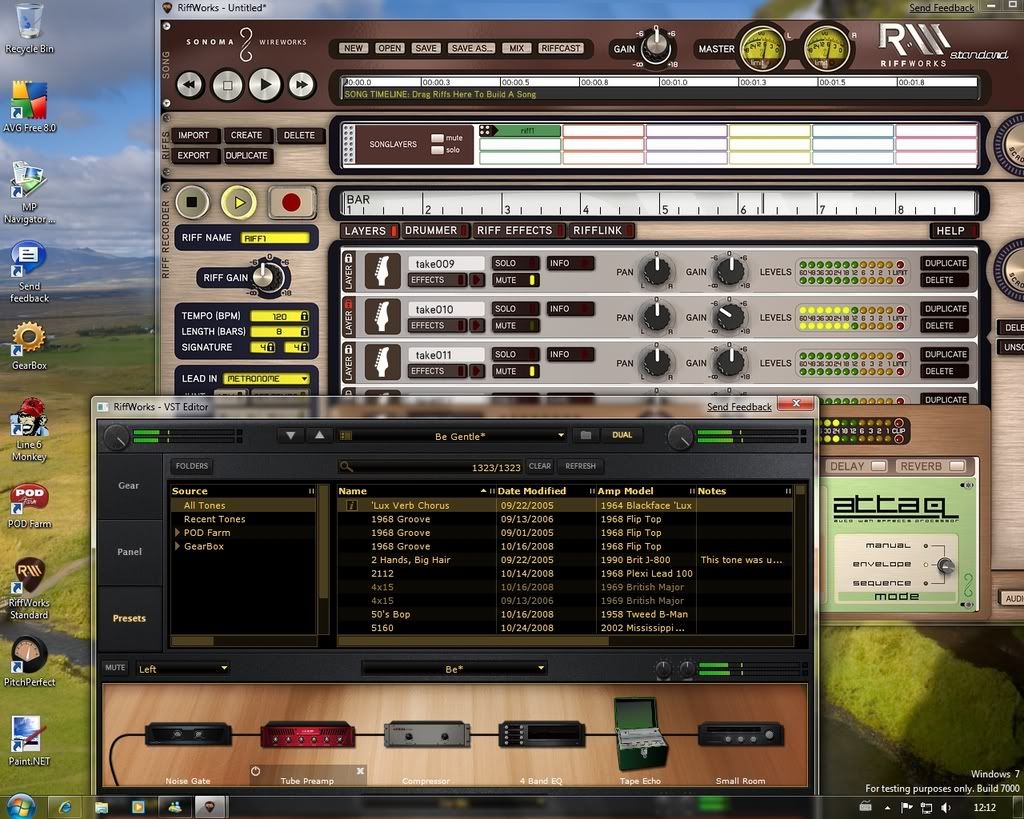Open the Presets side tab
Viewport: 1024px width, 819px height.
(129, 618)
